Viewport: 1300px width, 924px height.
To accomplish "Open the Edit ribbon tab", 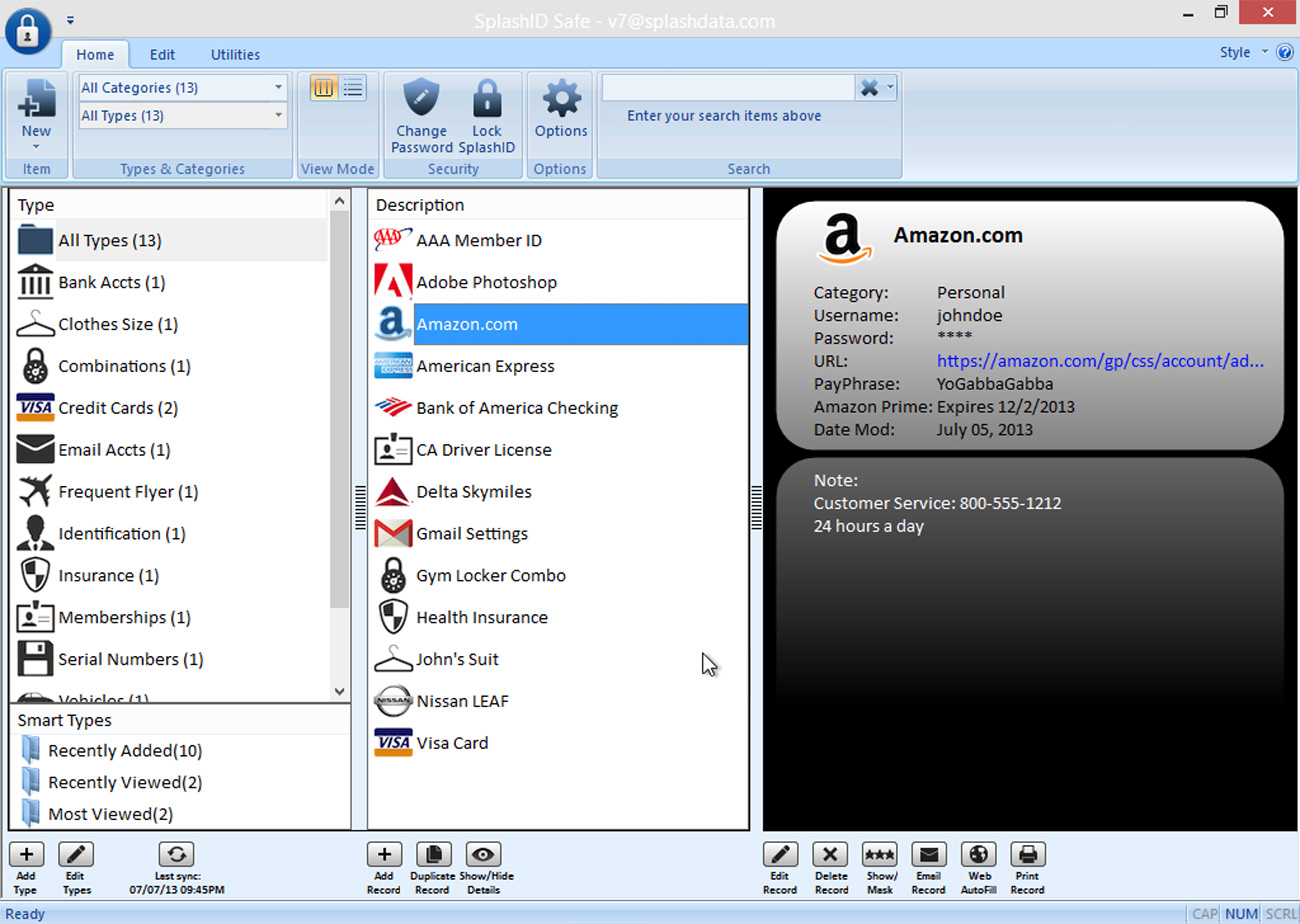I will (x=162, y=55).
